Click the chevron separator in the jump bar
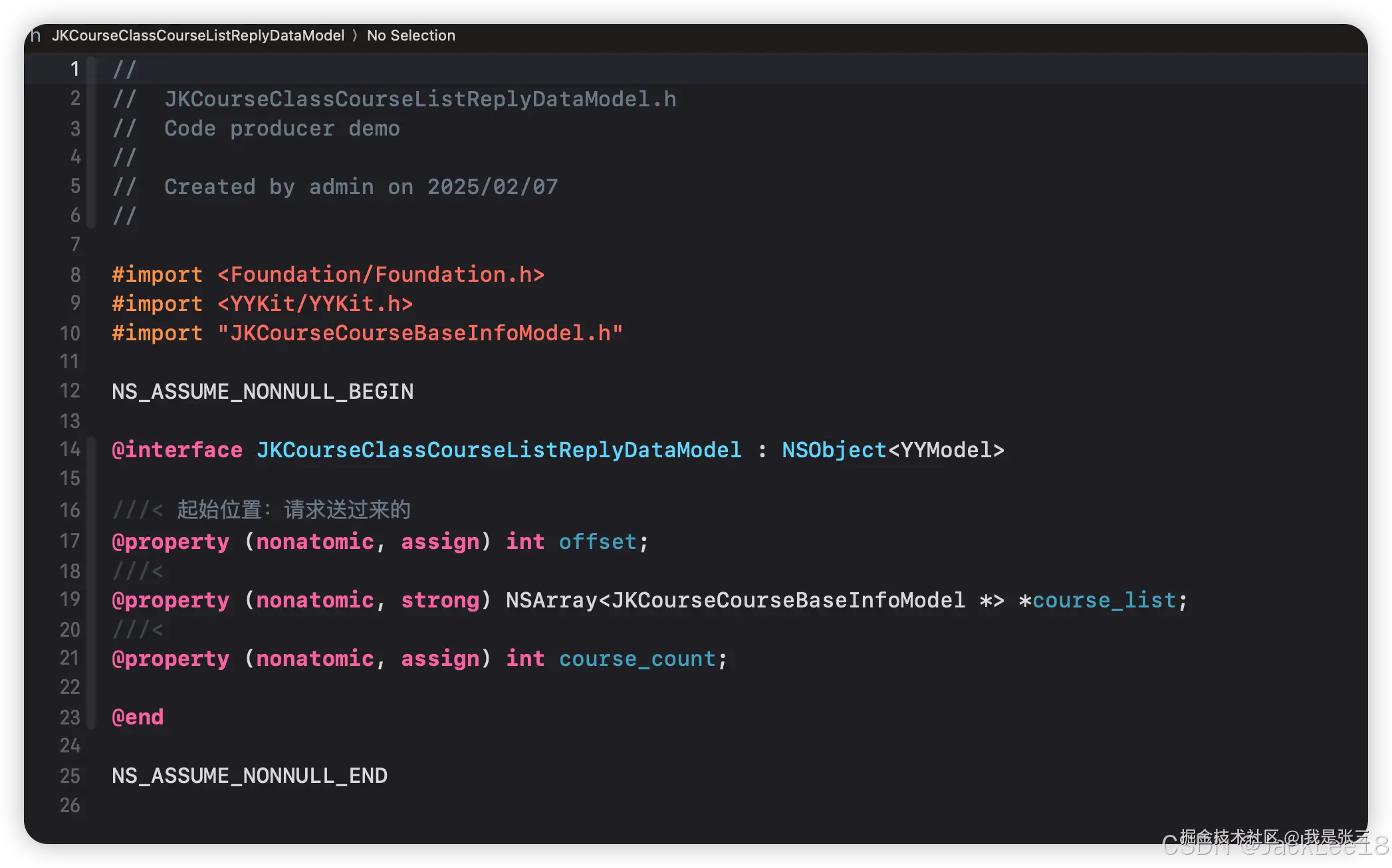Image resolution: width=1392 pixels, height=868 pixels. pyautogui.click(x=356, y=36)
